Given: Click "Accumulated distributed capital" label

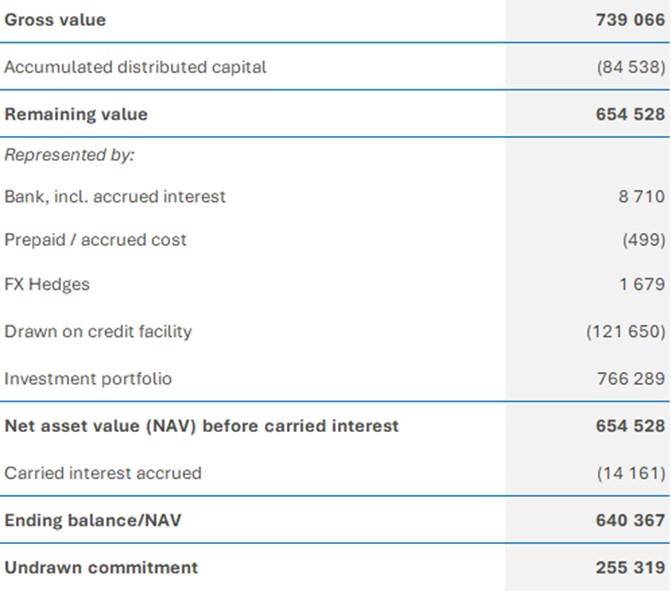Looking at the screenshot, I should pos(135,67).
